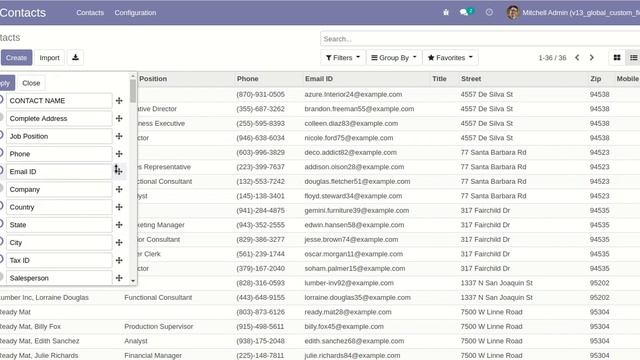This screenshot has height=360, width=640.
Task: Open the Filters dropdown
Action: pyautogui.click(x=343, y=58)
